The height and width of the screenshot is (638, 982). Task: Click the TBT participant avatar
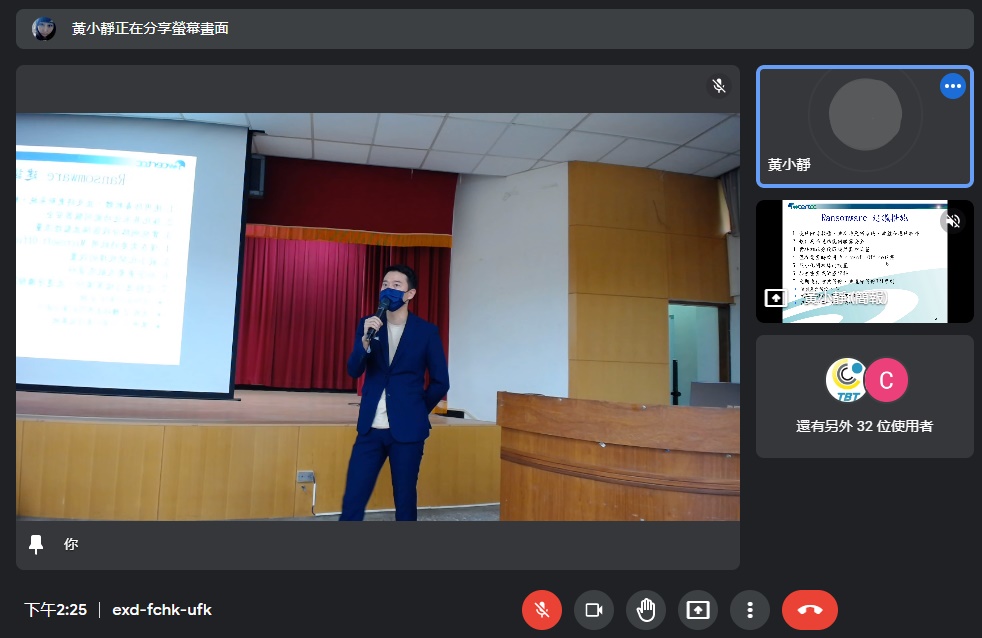[846, 380]
